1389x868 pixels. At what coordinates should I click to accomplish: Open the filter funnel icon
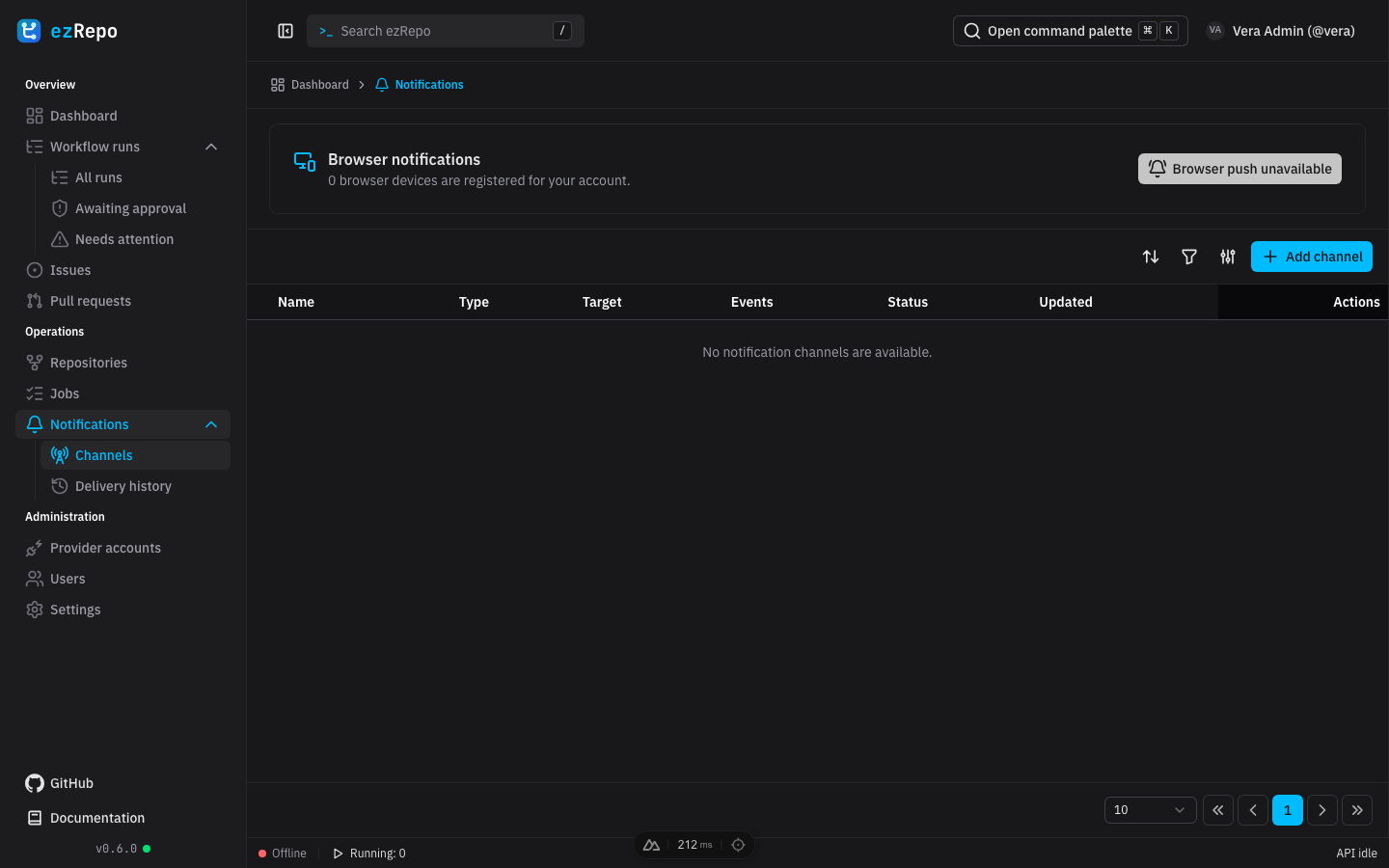coord(1189,257)
